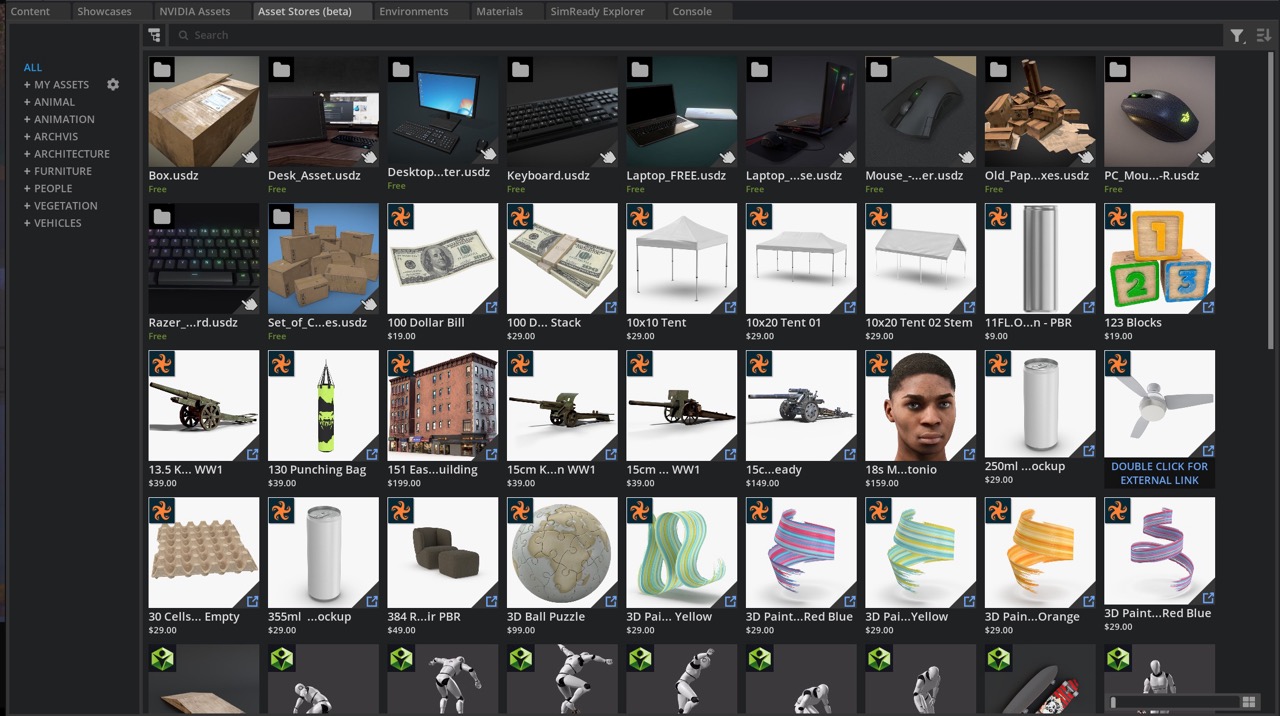This screenshot has width=1280, height=716.
Task: Expand VEHICLES category
Action: tap(28, 223)
